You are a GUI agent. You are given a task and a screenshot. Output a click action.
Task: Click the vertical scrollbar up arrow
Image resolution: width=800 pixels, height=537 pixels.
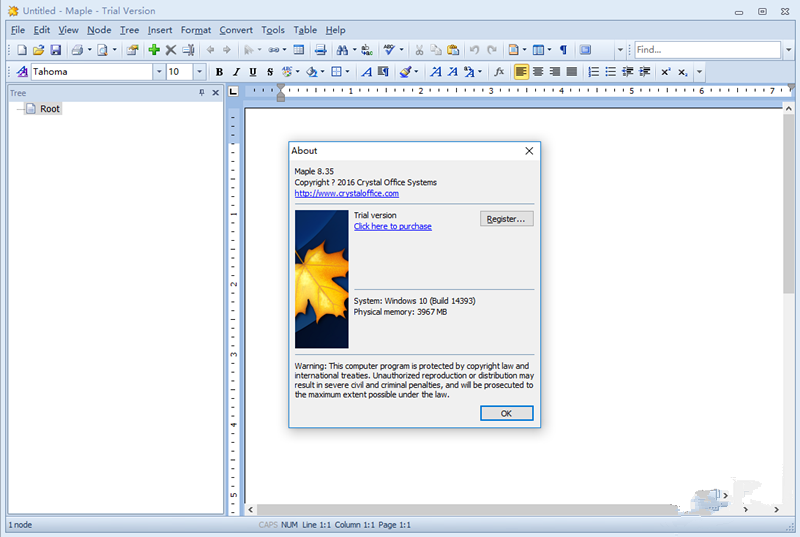click(788, 108)
